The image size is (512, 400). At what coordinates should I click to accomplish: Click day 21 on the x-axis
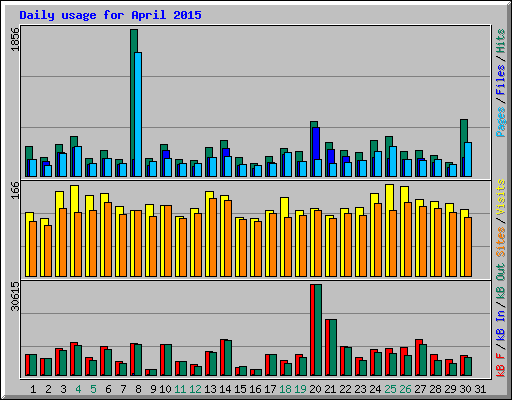330,389
